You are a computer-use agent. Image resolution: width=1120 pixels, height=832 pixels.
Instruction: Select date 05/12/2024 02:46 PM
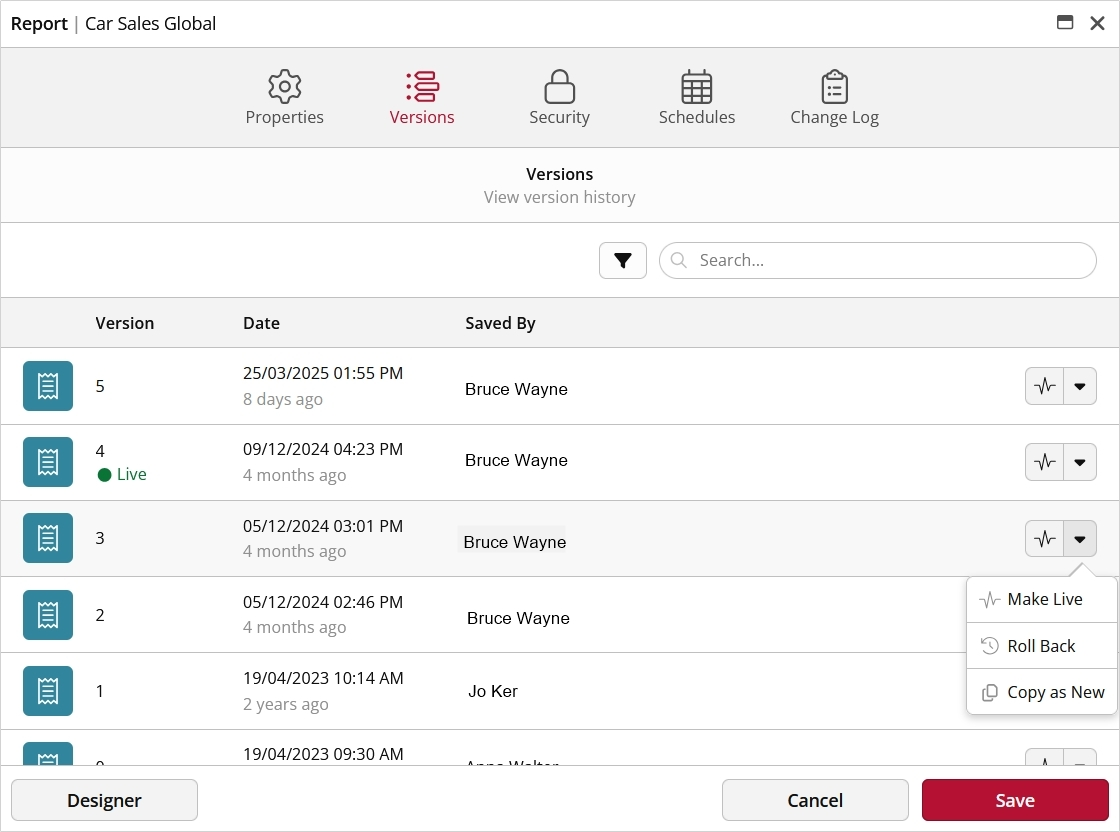(x=323, y=603)
